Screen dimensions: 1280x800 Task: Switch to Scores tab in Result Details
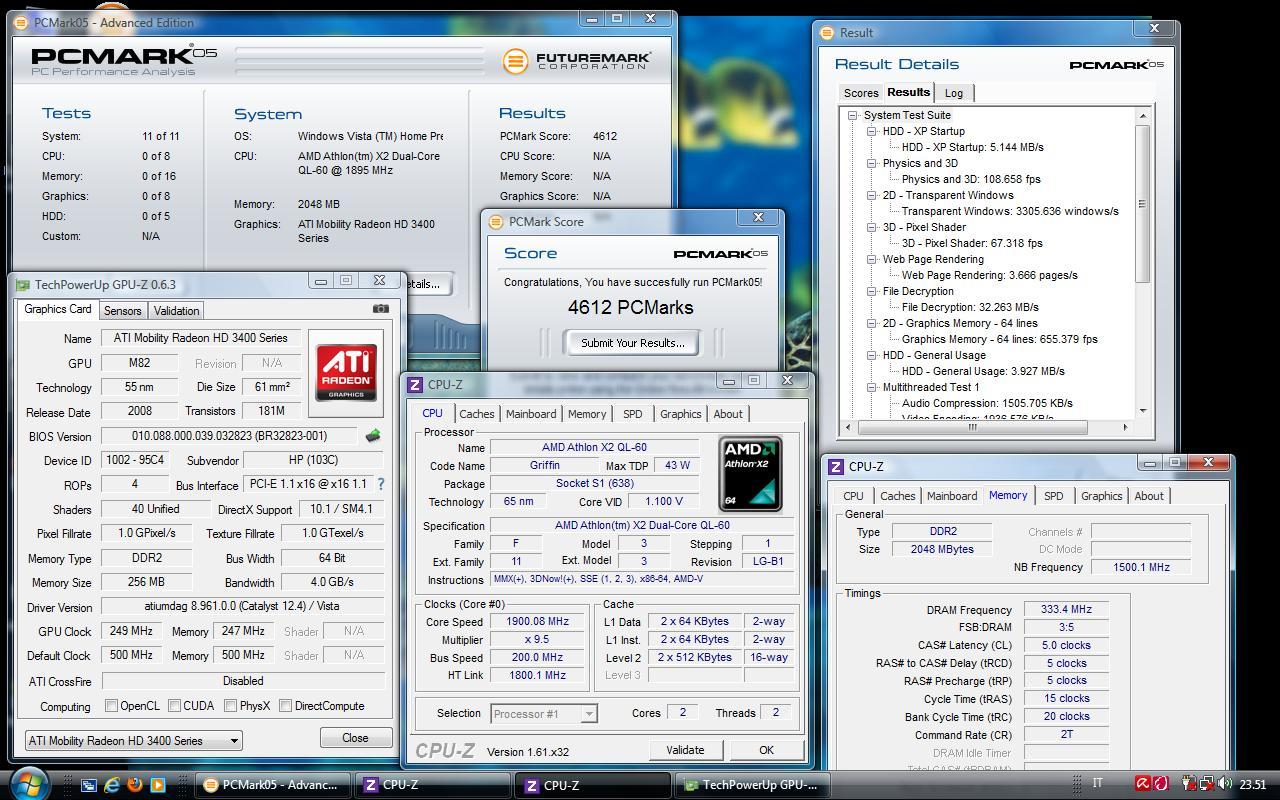pos(861,93)
